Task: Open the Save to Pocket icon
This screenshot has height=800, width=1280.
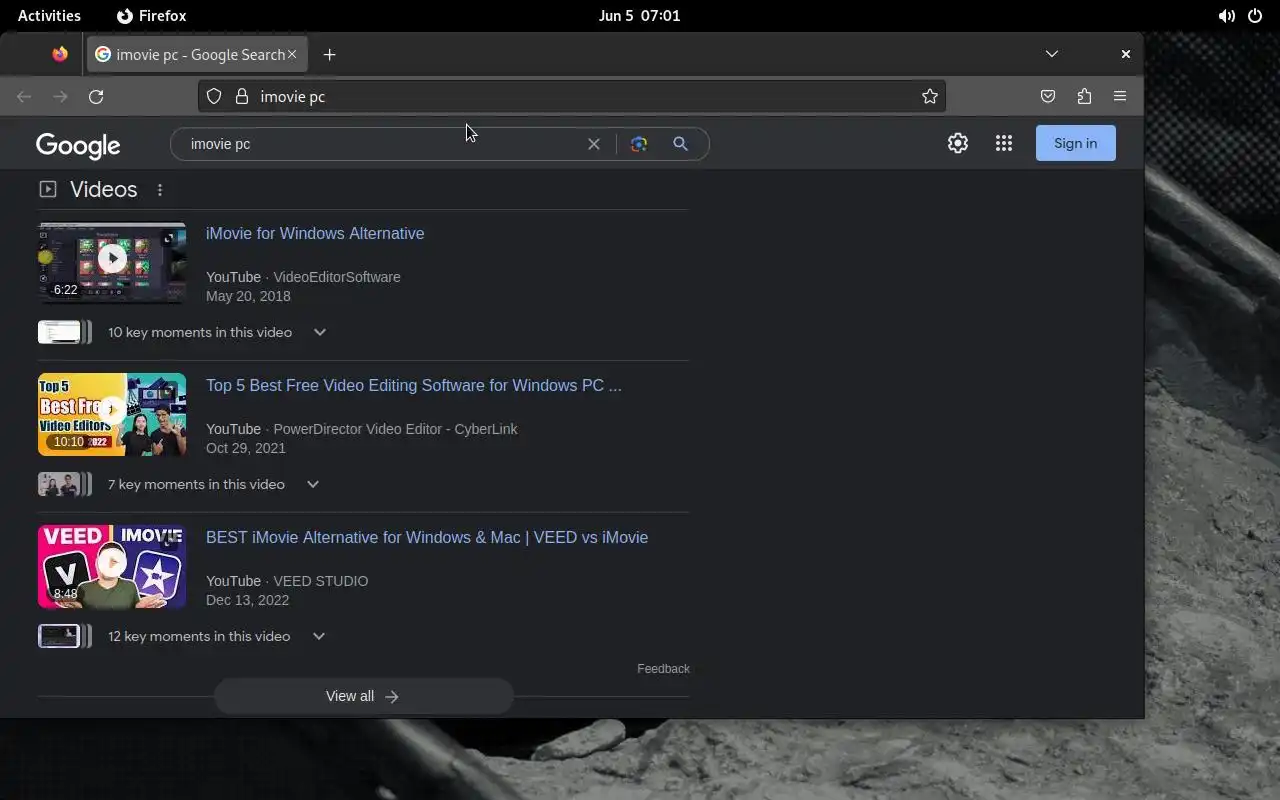Action: (1048, 96)
